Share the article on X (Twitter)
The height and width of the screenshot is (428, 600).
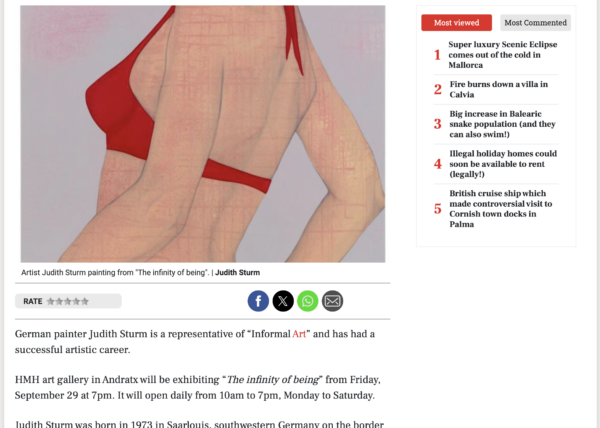point(283,301)
